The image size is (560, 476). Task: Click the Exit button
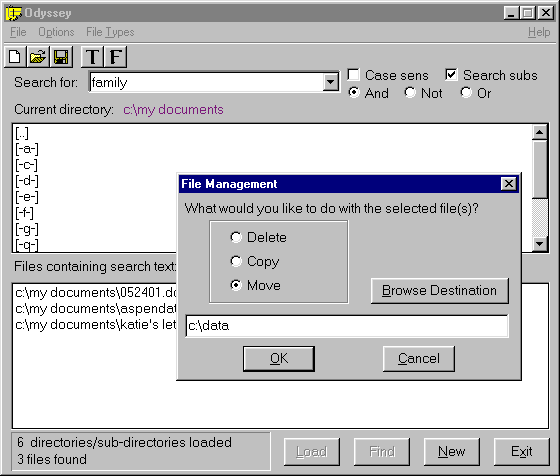pos(521,452)
